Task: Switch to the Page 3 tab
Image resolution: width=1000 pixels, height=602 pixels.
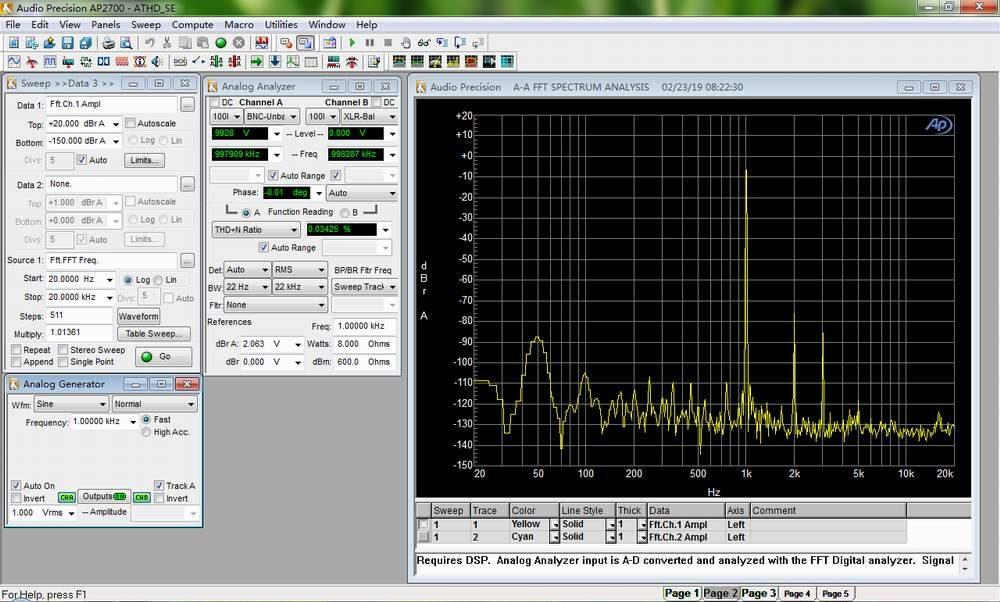Action: (x=758, y=593)
